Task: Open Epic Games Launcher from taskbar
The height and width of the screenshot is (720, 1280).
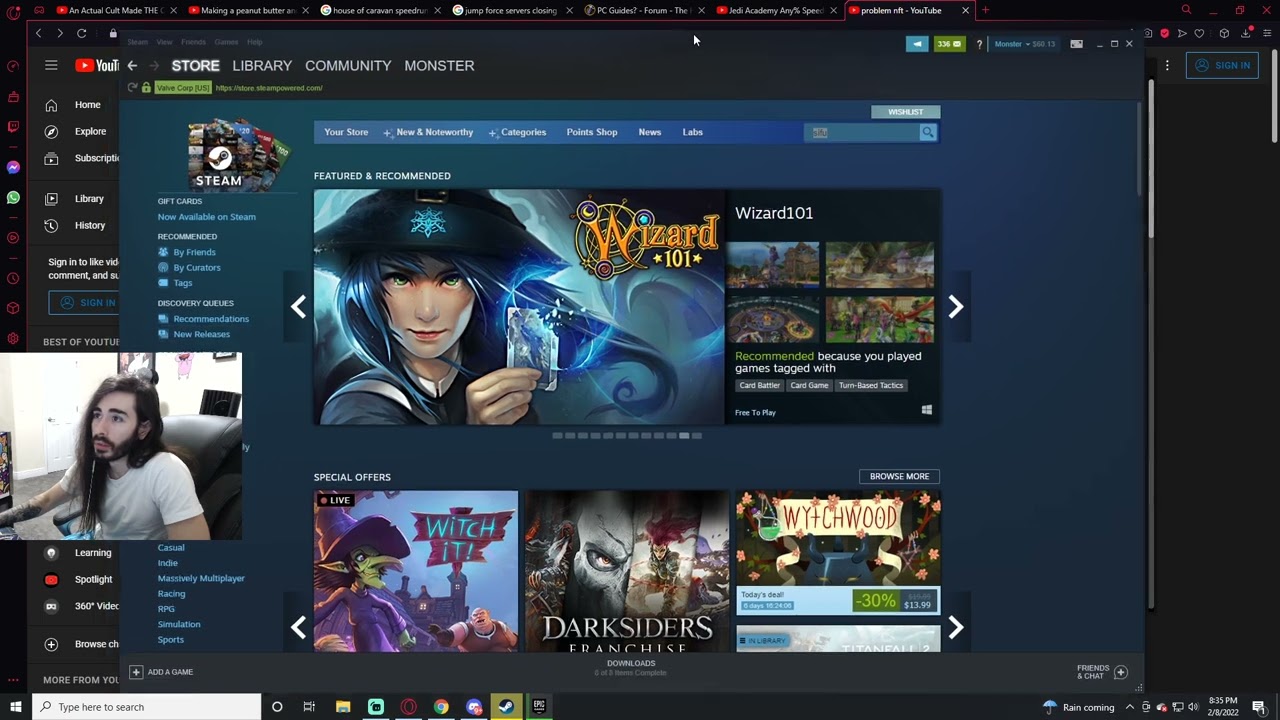Action: [x=539, y=707]
